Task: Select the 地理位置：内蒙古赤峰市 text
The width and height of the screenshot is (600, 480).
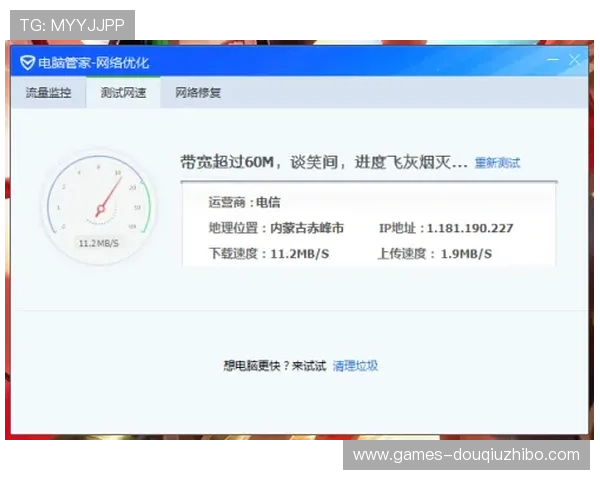Action: (276, 228)
